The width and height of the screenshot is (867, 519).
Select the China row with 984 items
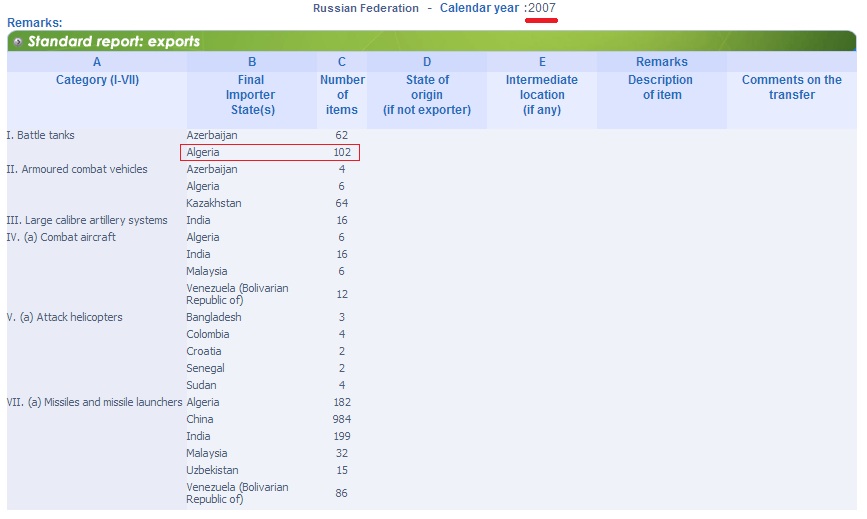point(269,419)
